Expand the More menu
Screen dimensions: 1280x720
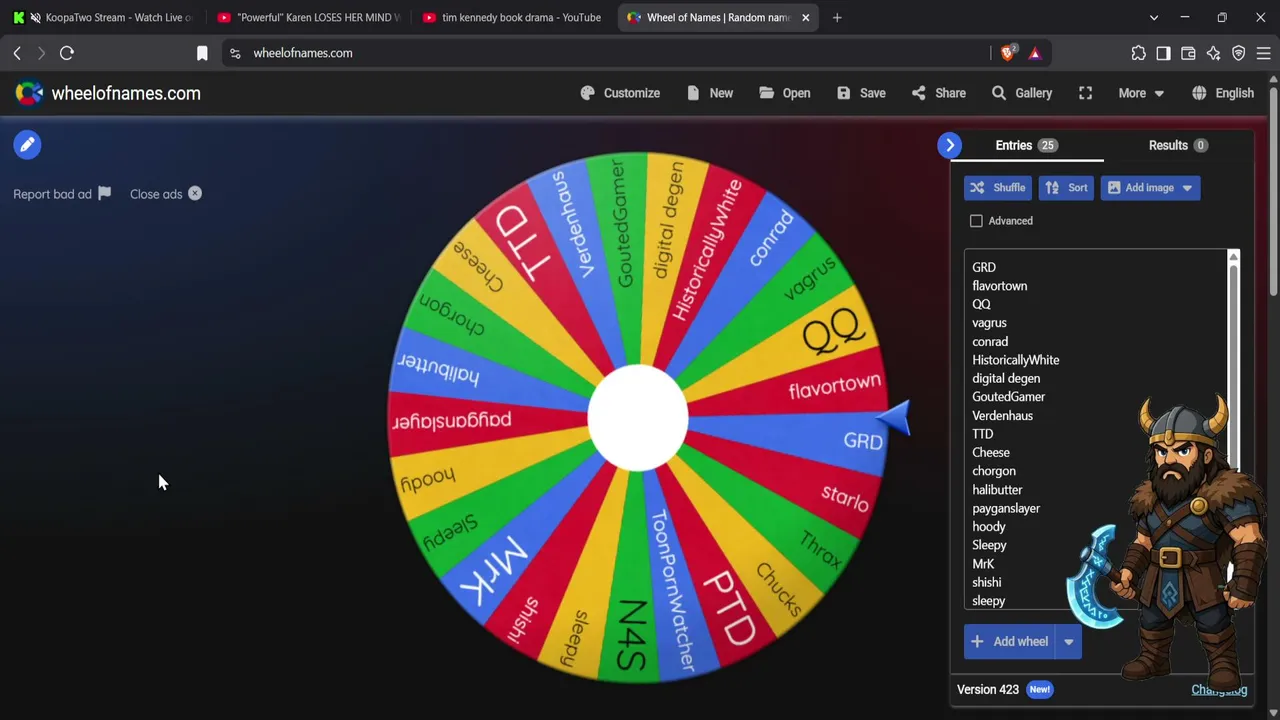1141,93
